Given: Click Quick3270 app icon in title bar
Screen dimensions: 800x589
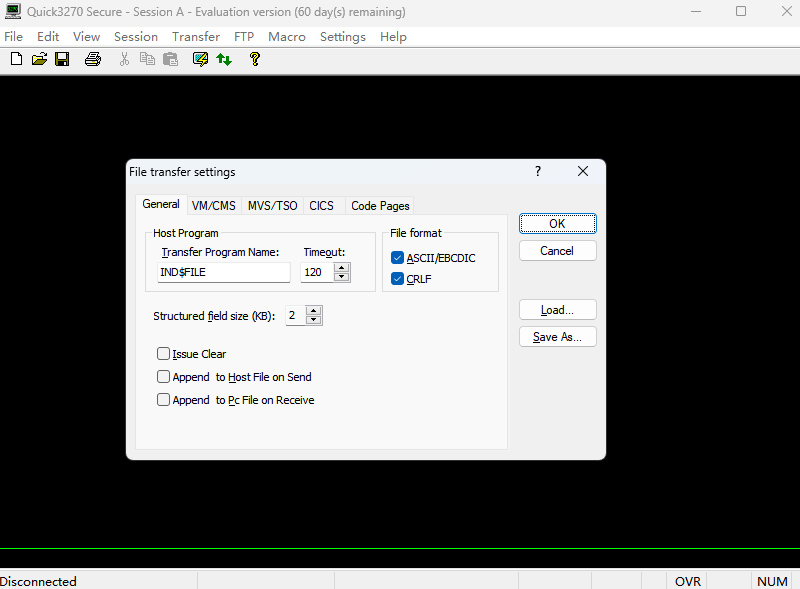Looking at the screenshot, I should click(13, 11).
